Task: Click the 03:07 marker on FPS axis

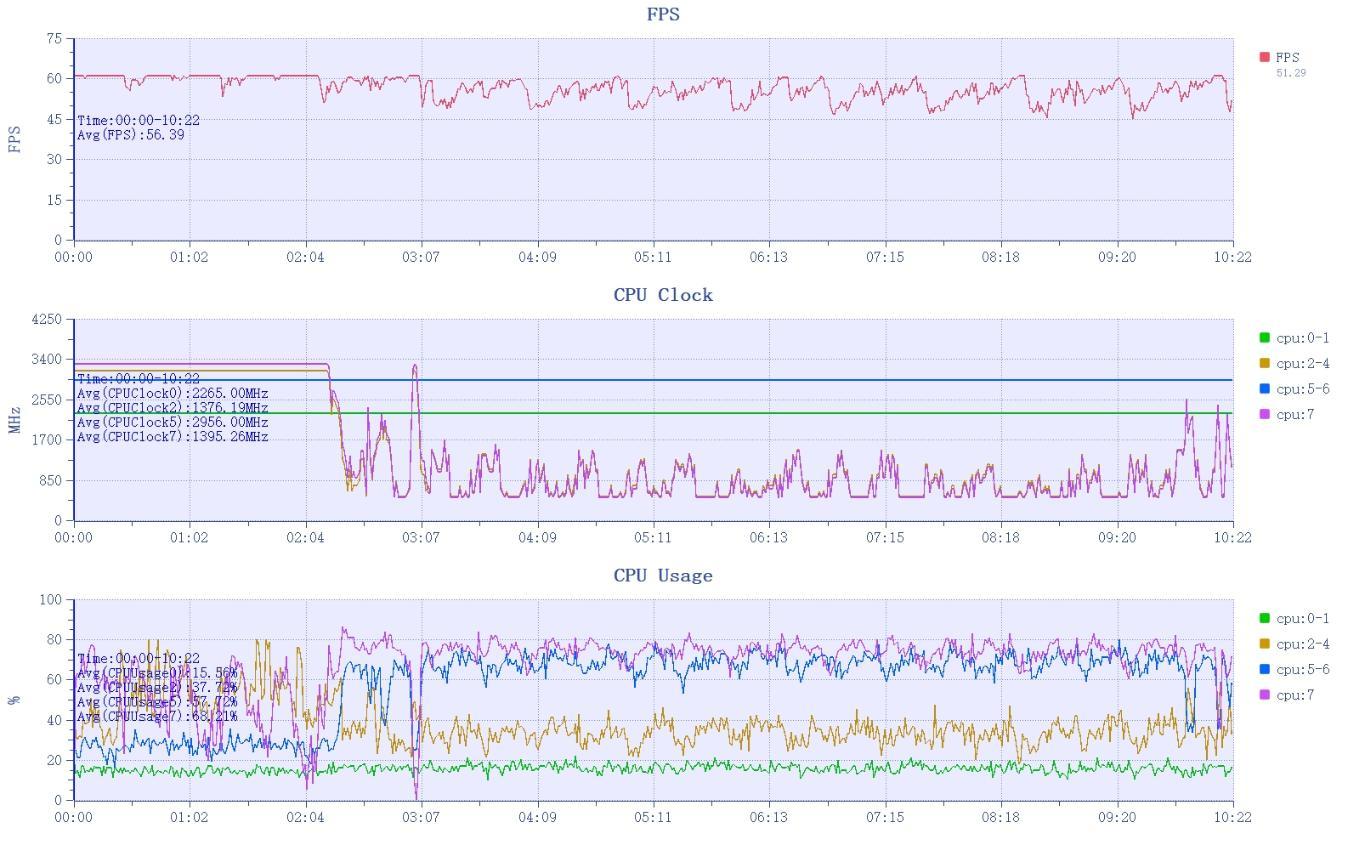Action: coord(421,257)
